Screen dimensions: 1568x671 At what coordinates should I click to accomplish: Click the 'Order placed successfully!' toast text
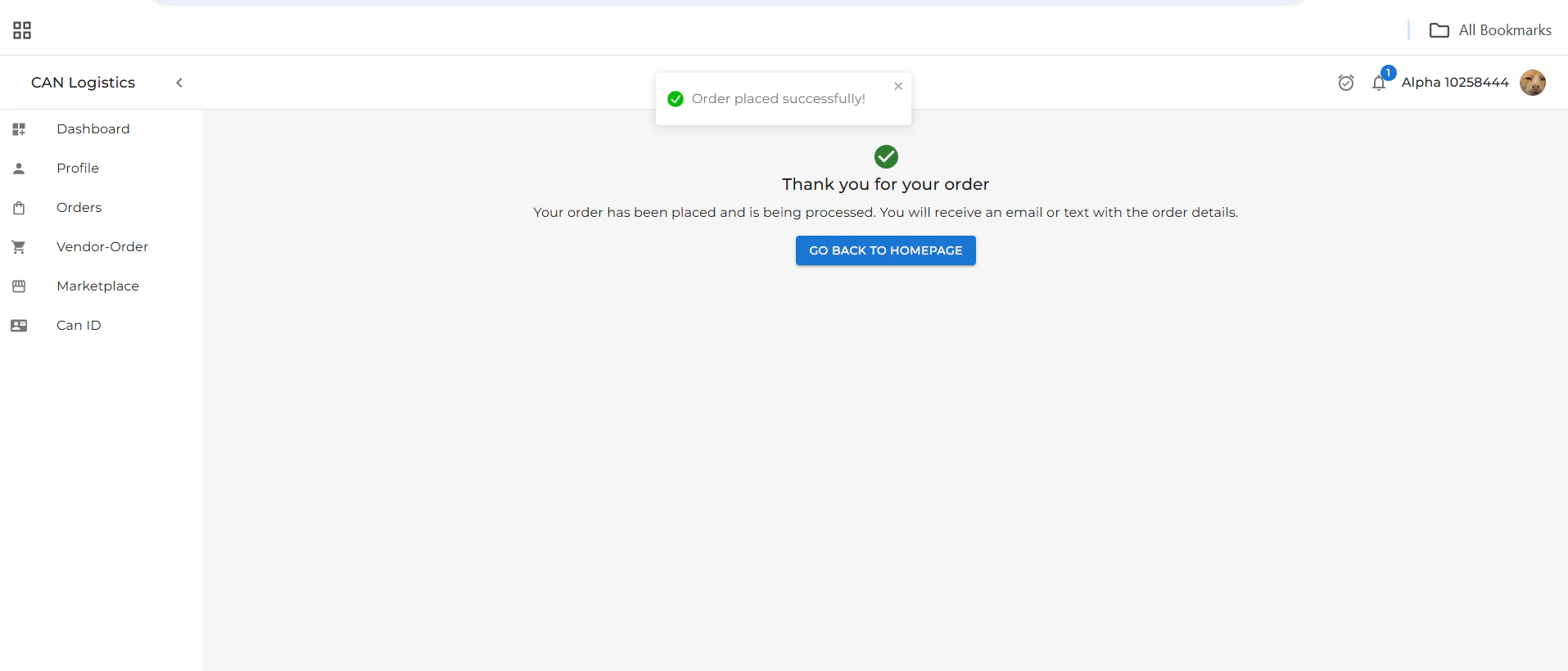pyautogui.click(x=779, y=98)
